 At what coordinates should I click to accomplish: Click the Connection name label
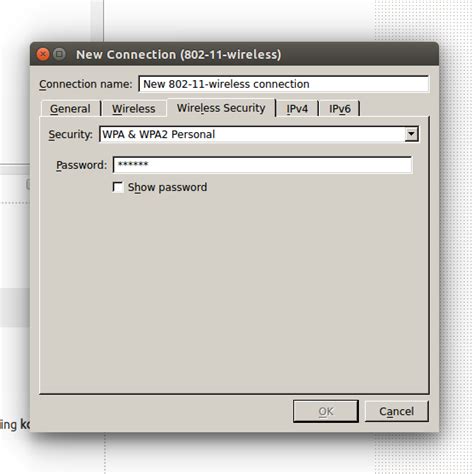(86, 84)
